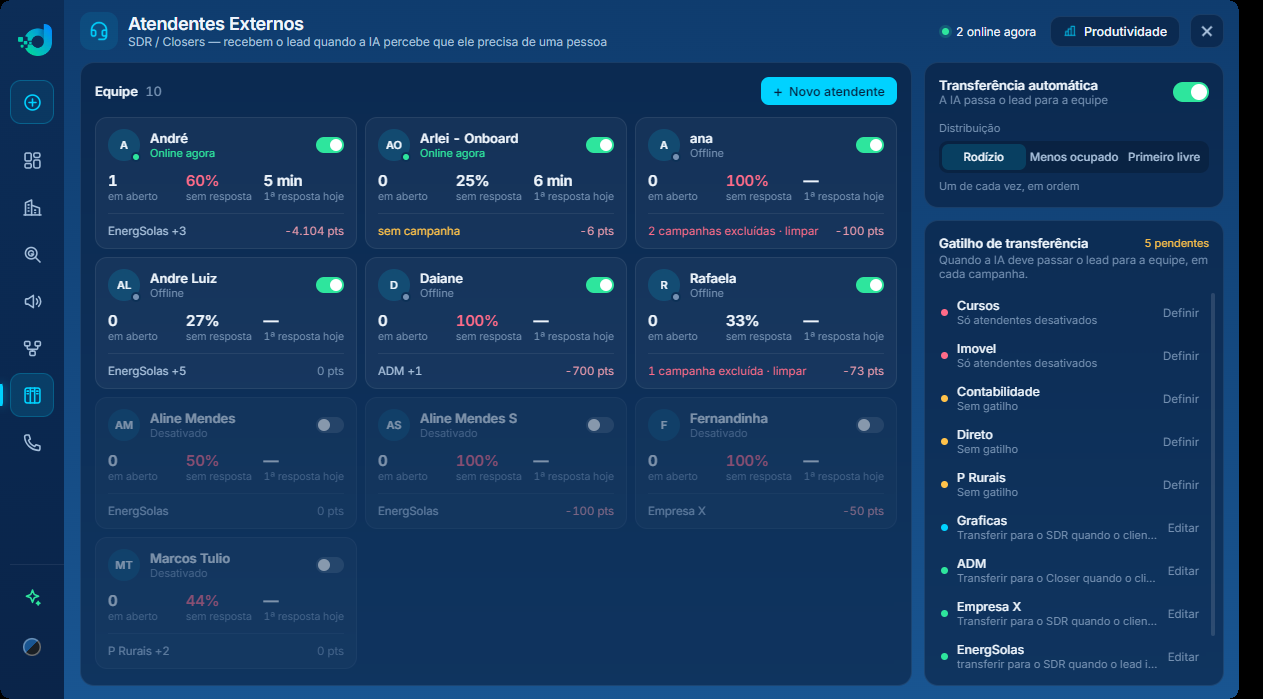Open the megaphone icon in the sidebar
Image resolution: width=1265 pixels, height=699 pixels.
tap(32, 301)
